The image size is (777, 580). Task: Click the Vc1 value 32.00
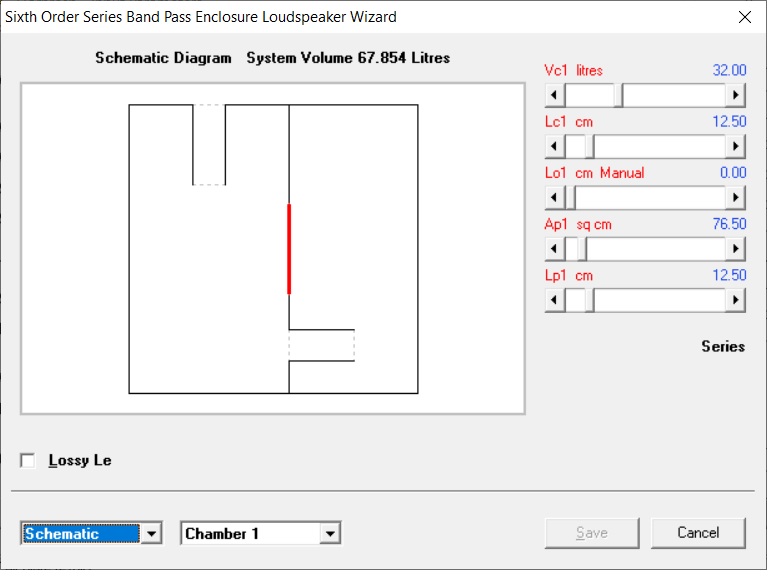pyautogui.click(x=729, y=70)
